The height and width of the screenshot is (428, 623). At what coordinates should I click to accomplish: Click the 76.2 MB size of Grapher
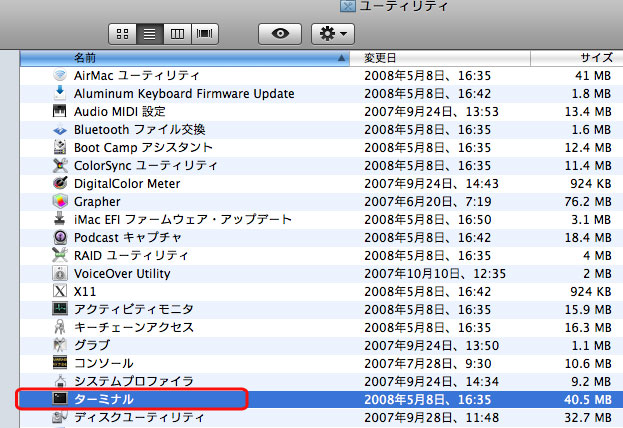coord(588,201)
